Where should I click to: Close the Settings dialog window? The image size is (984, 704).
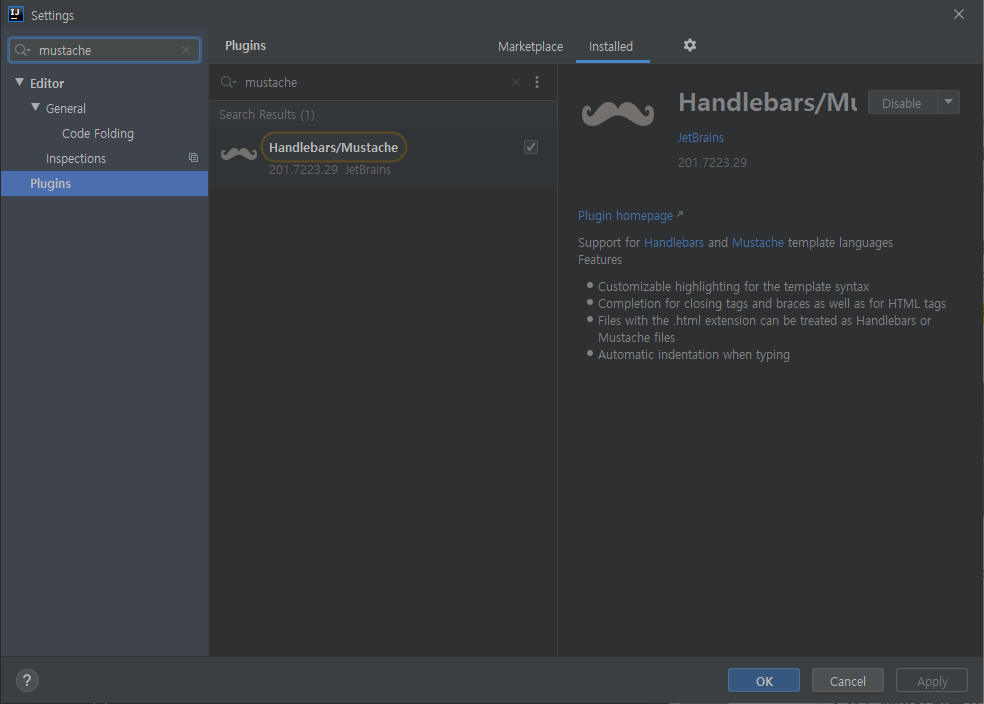tap(958, 14)
